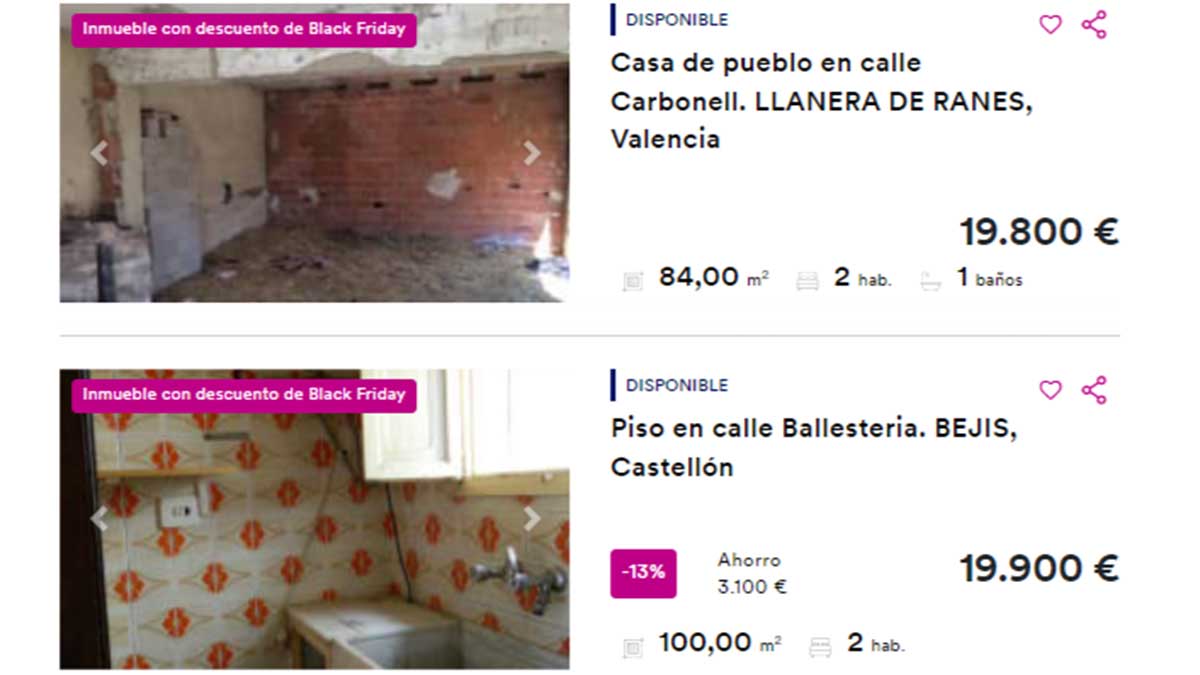The image size is (1200, 675).
Task: Show previous photo of the Llanera house
Action: pos(98,153)
